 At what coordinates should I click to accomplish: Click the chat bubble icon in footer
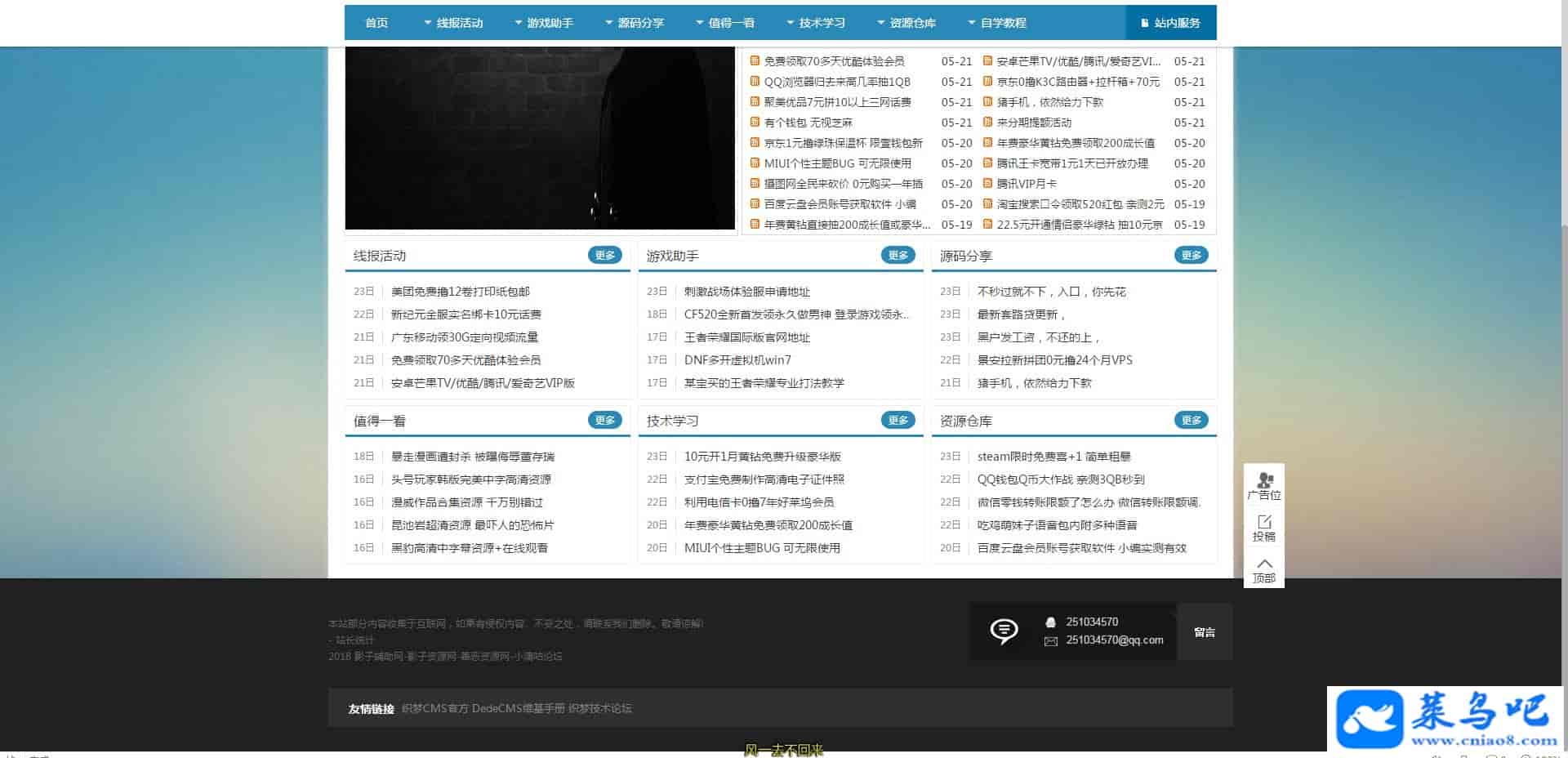pyautogui.click(x=1004, y=631)
